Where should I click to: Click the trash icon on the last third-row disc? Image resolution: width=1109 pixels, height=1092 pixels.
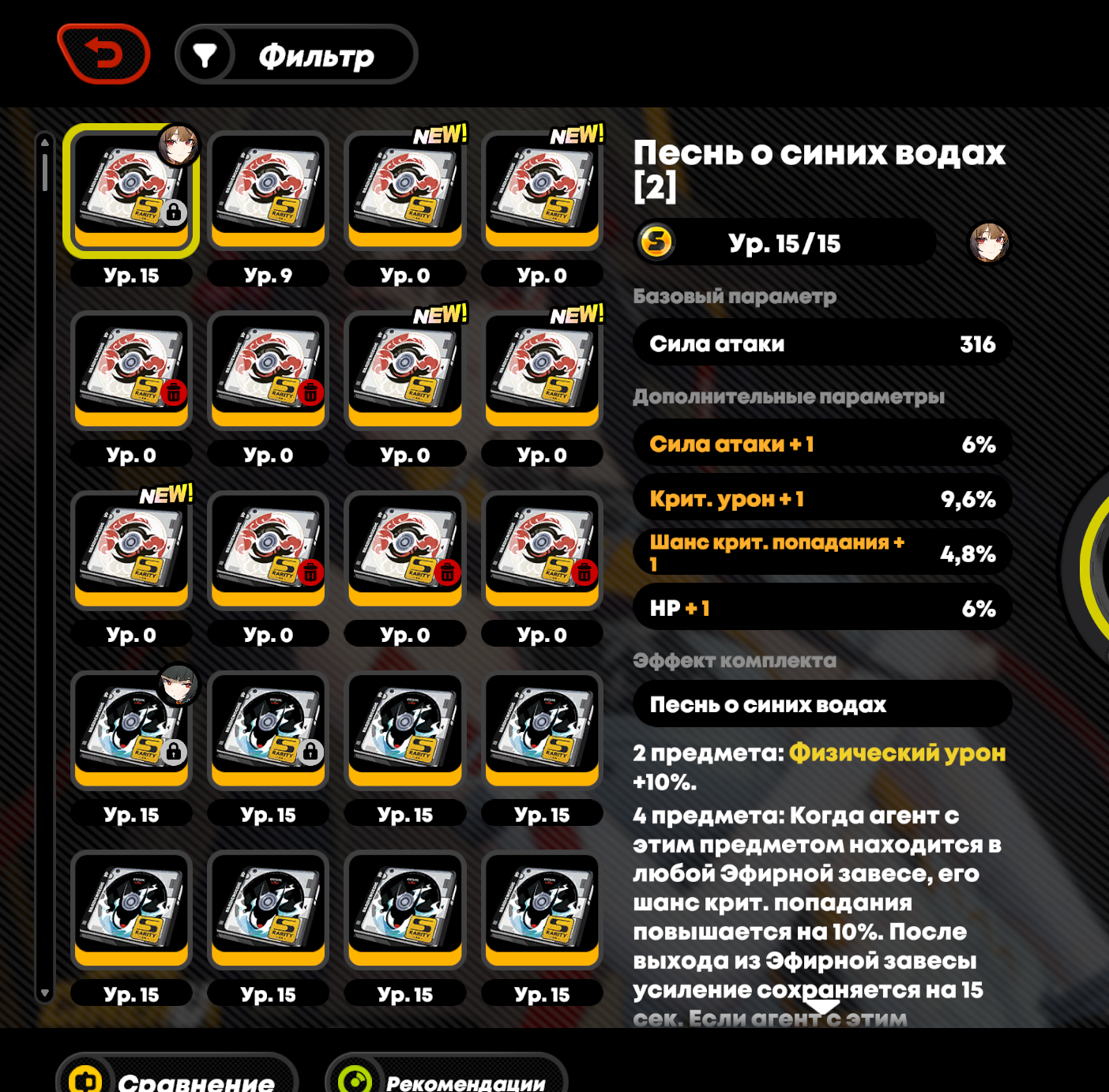[x=585, y=572]
